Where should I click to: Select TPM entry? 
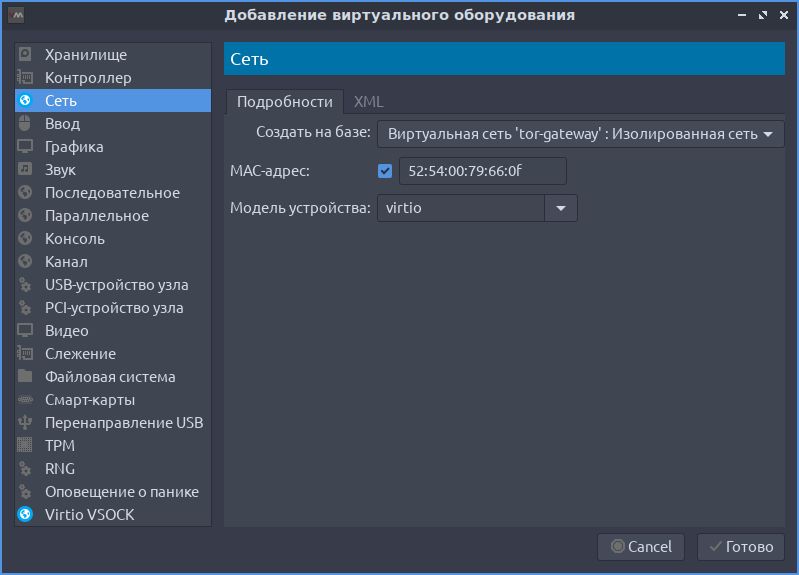tap(113, 445)
